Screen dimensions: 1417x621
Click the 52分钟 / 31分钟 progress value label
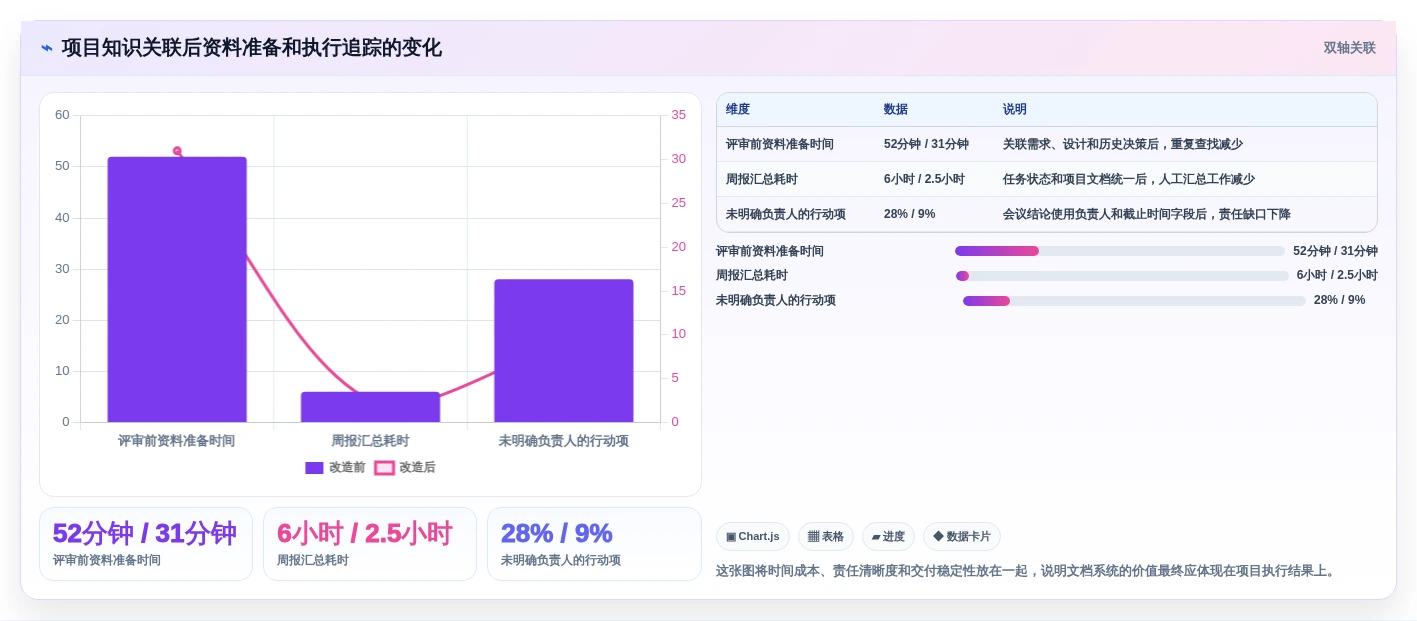point(1335,251)
